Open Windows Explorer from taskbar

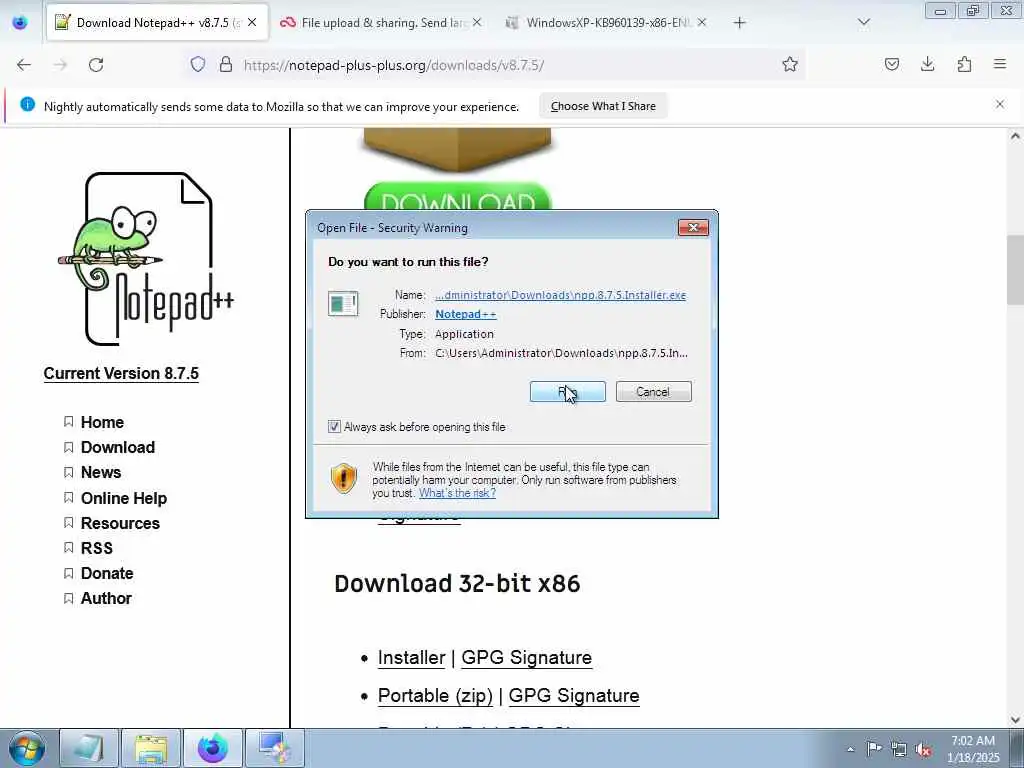151,748
